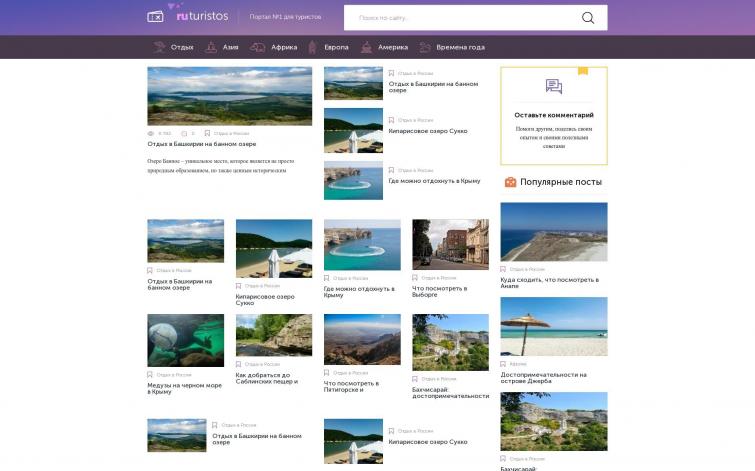Click bookmark icon above grid Бахчисарай title
The width and height of the screenshot is (755, 471).
(415, 379)
